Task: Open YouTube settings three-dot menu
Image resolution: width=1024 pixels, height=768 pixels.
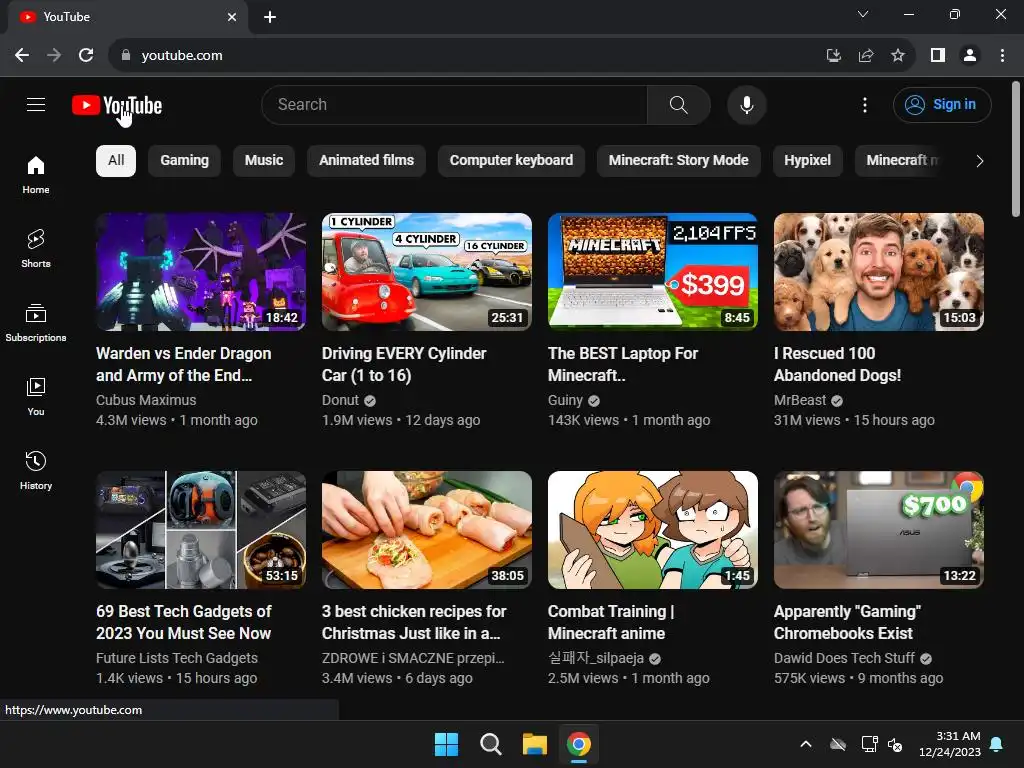Action: [x=865, y=104]
